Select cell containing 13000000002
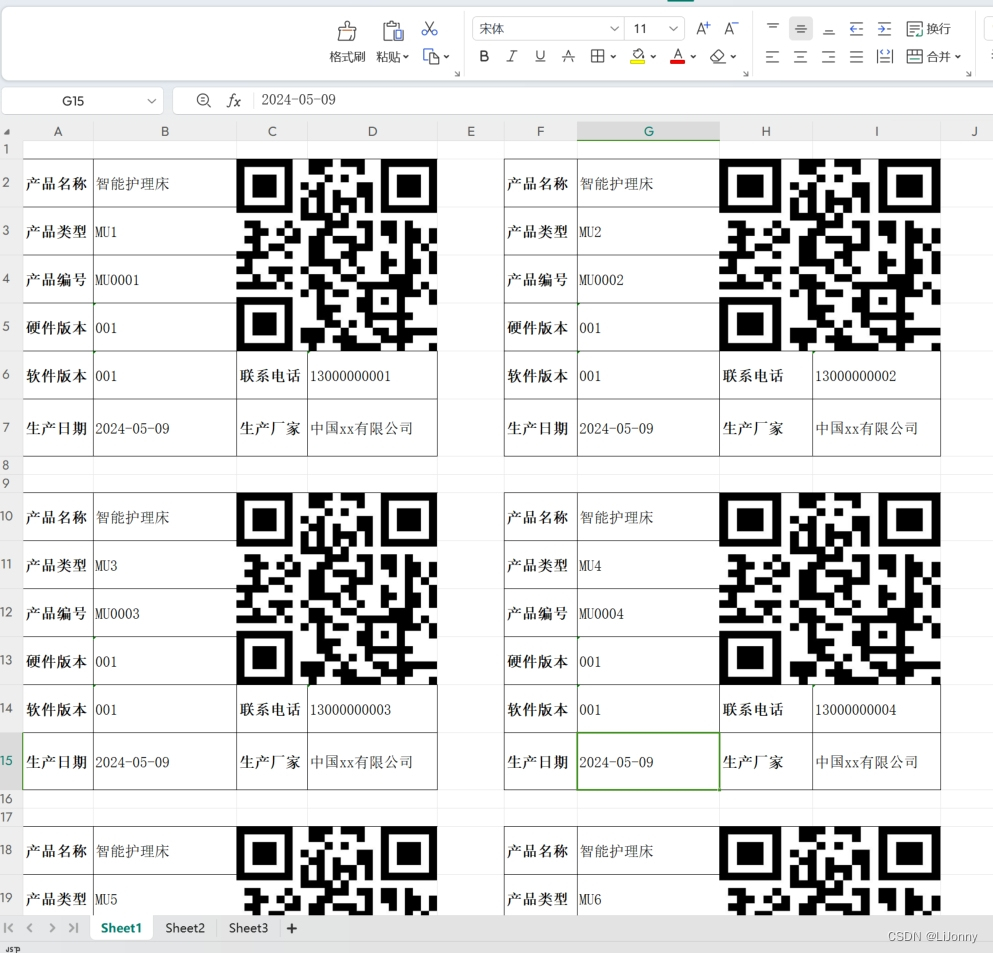 click(x=876, y=376)
